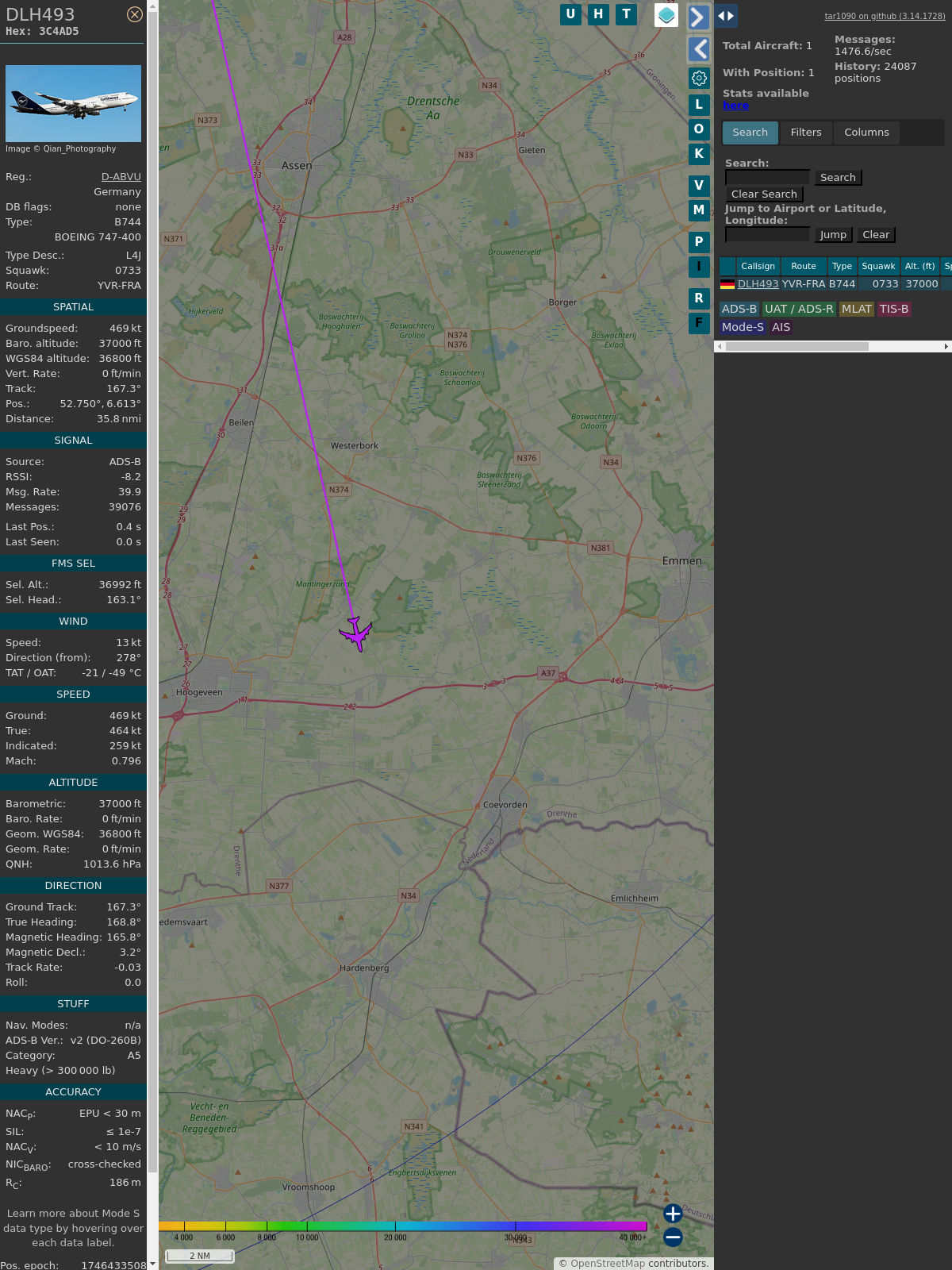Click the AIS source legend
Screen dimensions: 952x1270
point(781,328)
